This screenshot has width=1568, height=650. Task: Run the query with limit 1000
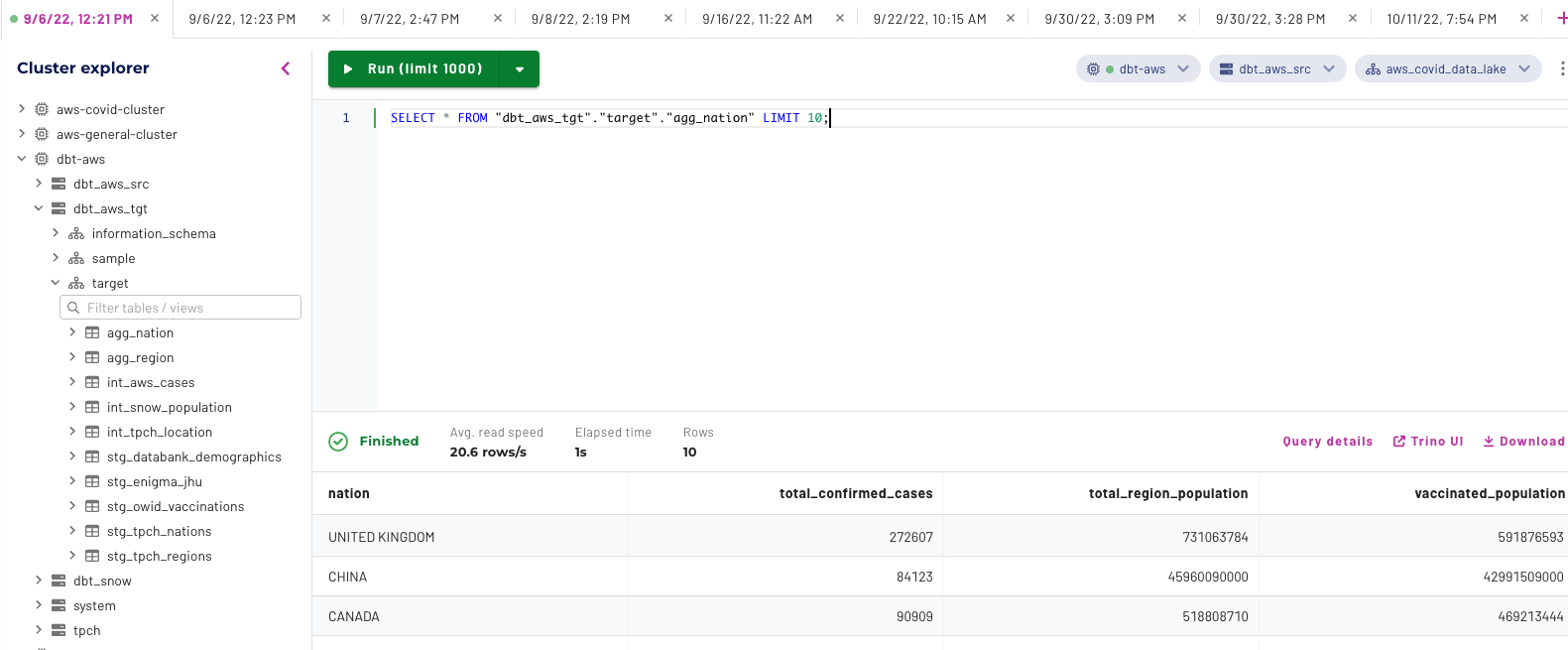(x=415, y=69)
